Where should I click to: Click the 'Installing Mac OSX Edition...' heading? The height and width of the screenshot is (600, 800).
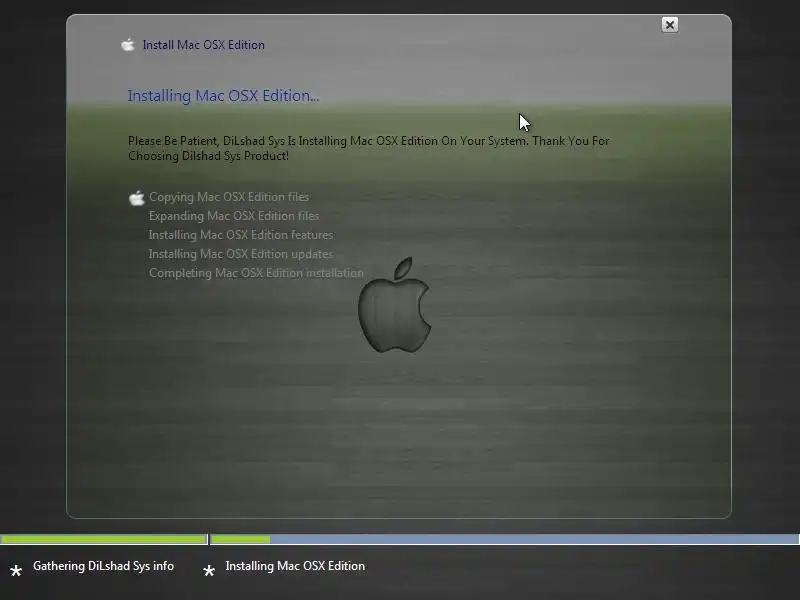(223, 95)
